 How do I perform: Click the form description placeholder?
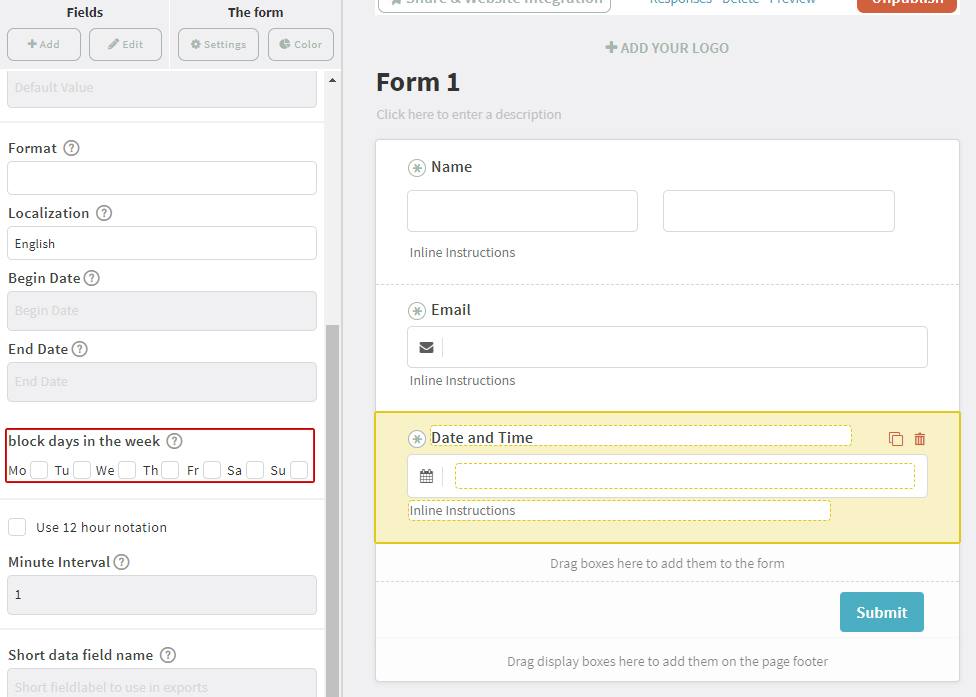(x=469, y=115)
